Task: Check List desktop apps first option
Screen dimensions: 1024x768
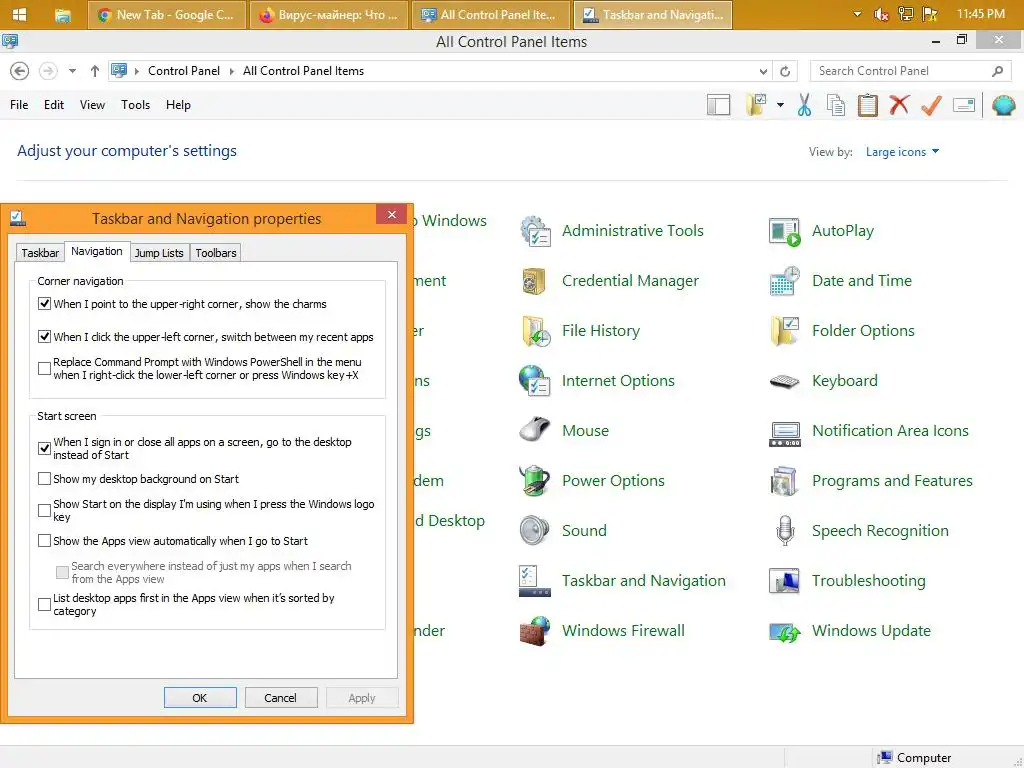Action: pos(44,604)
